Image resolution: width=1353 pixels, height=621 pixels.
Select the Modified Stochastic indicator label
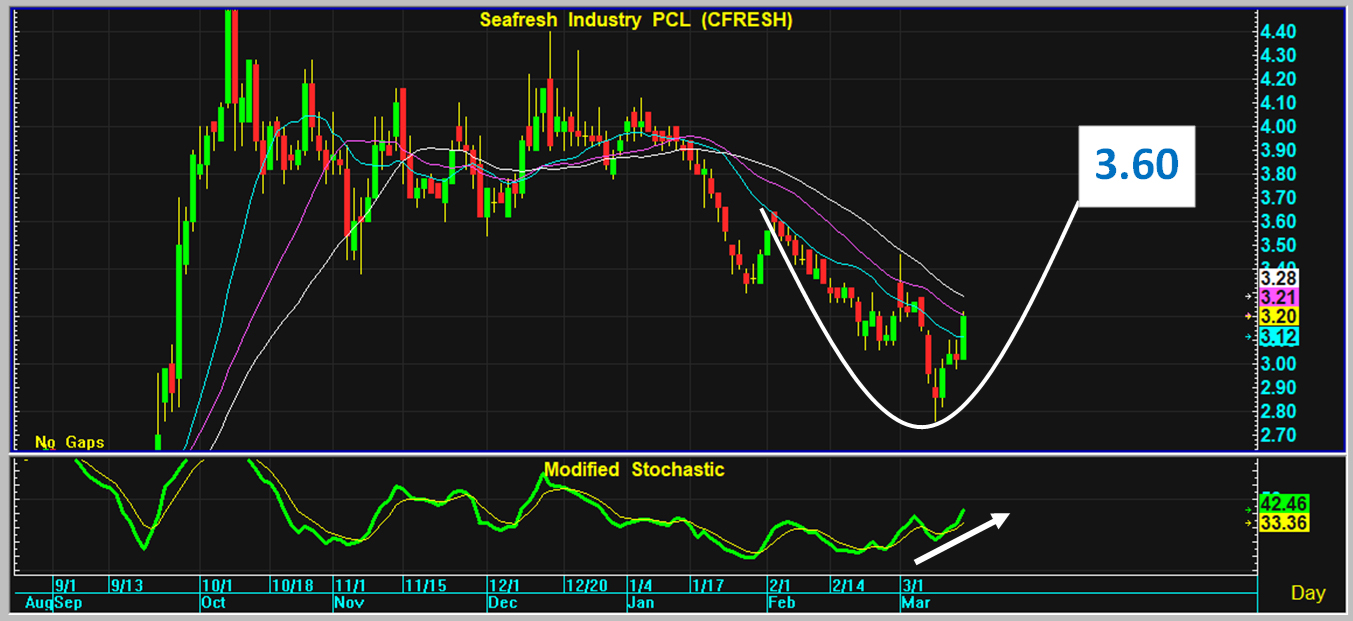point(634,469)
